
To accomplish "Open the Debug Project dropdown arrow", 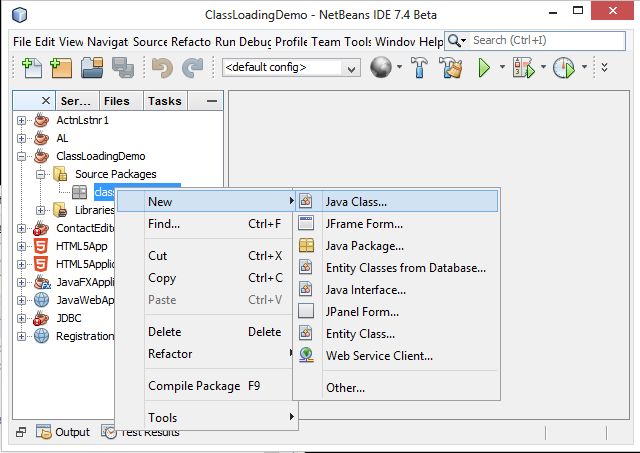I will (543, 67).
